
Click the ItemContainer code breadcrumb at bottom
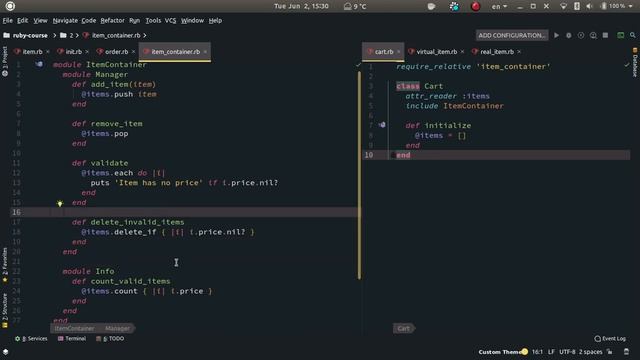coord(74,328)
